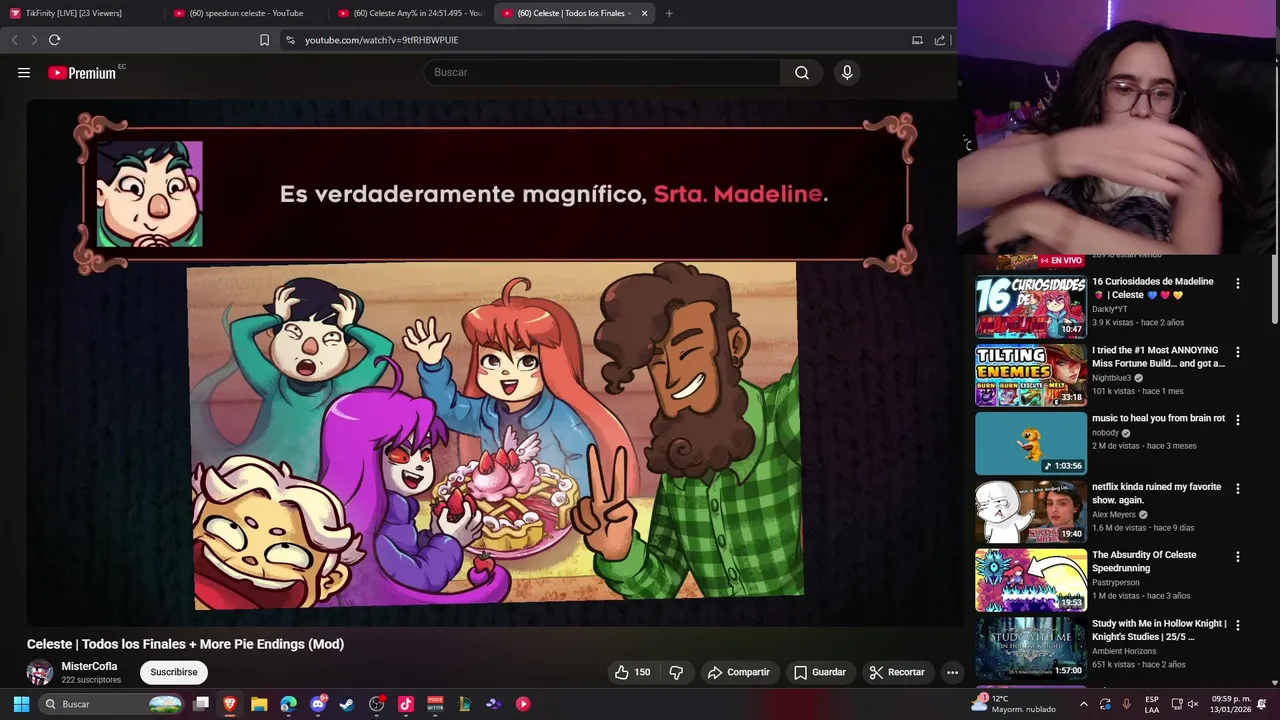
Task: Open a new browser tab
Action: pyautogui.click(x=669, y=13)
